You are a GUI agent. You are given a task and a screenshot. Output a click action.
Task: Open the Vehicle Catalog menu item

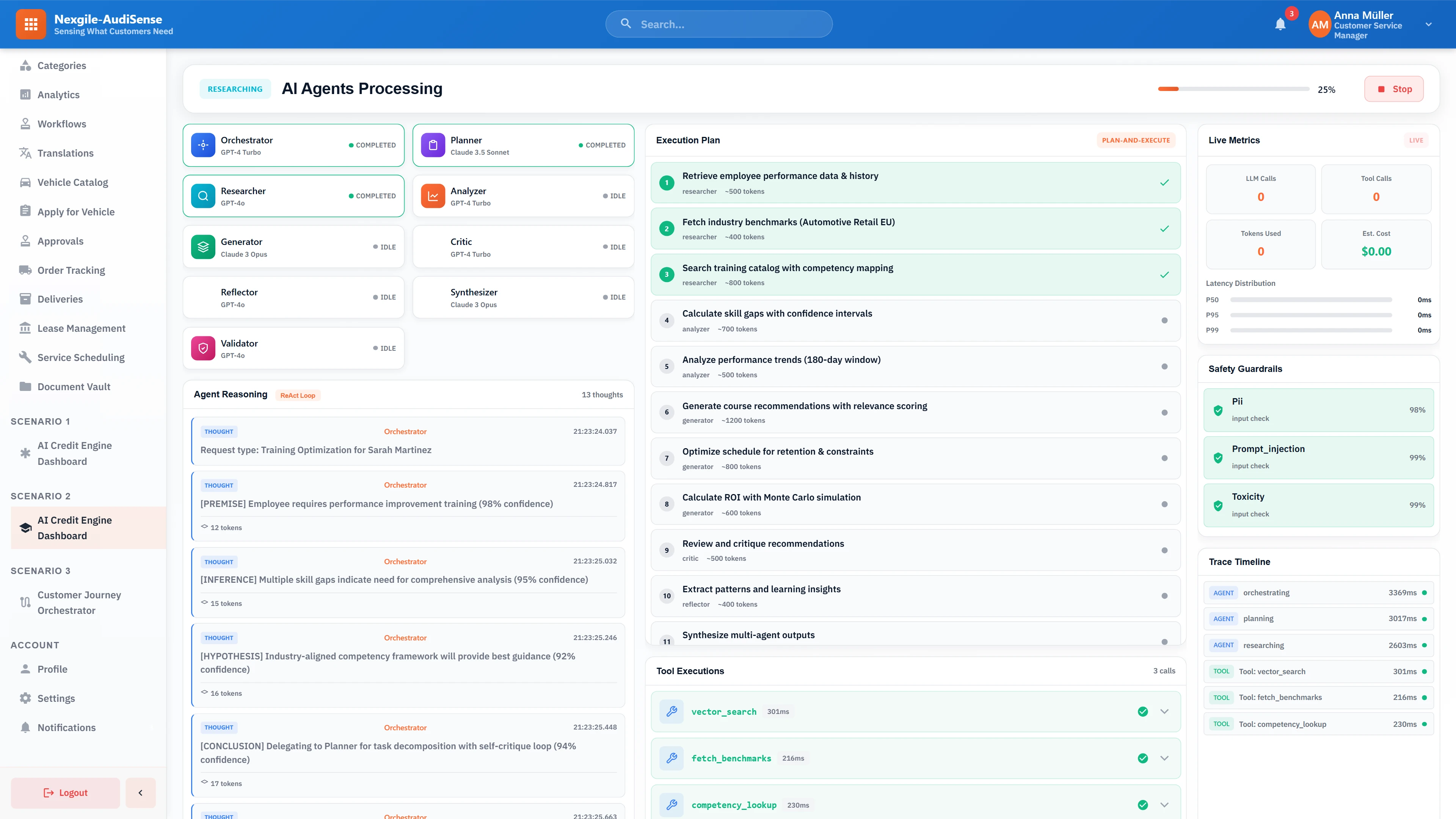pos(72,182)
